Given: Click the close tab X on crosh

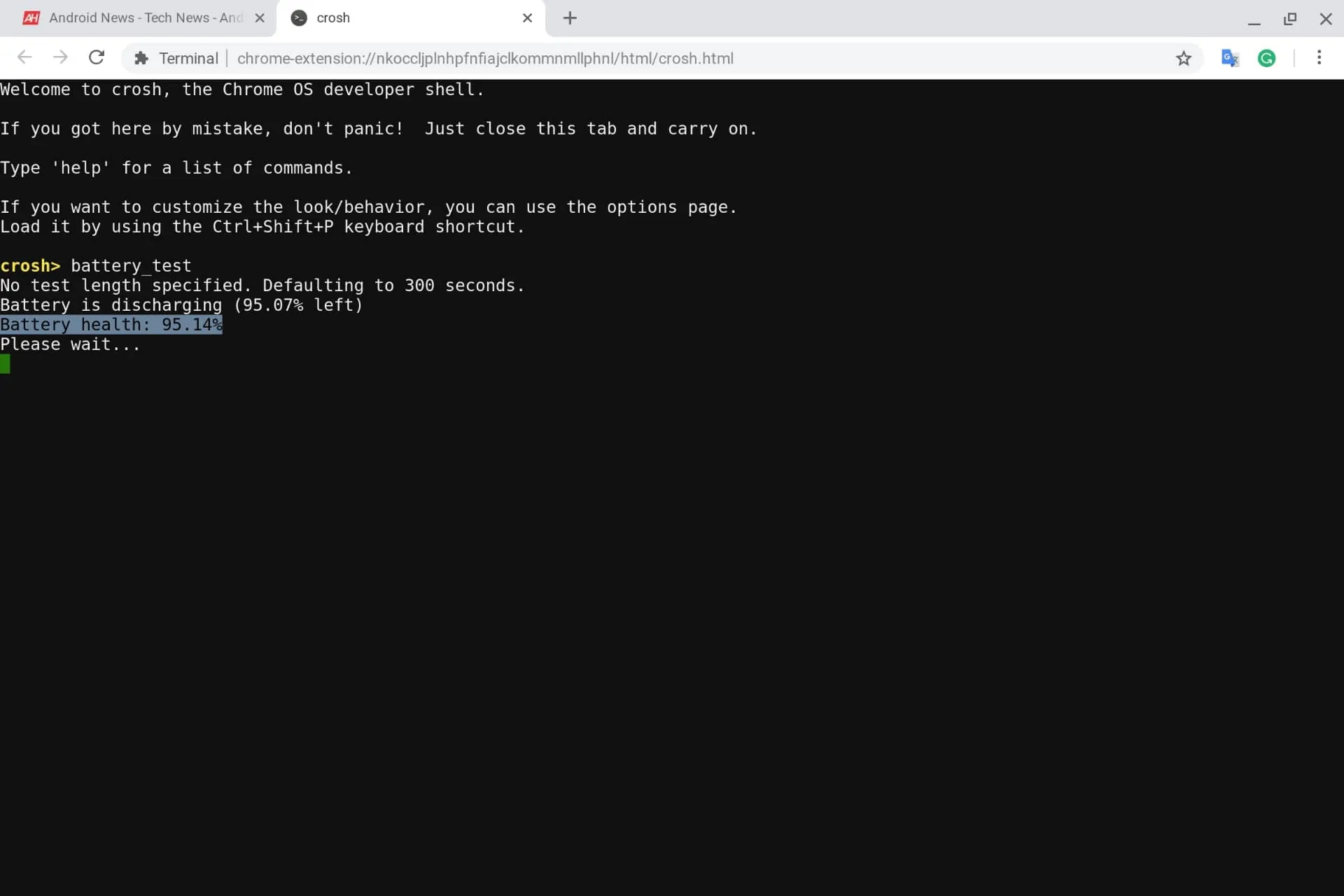Looking at the screenshot, I should pos(527,17).
